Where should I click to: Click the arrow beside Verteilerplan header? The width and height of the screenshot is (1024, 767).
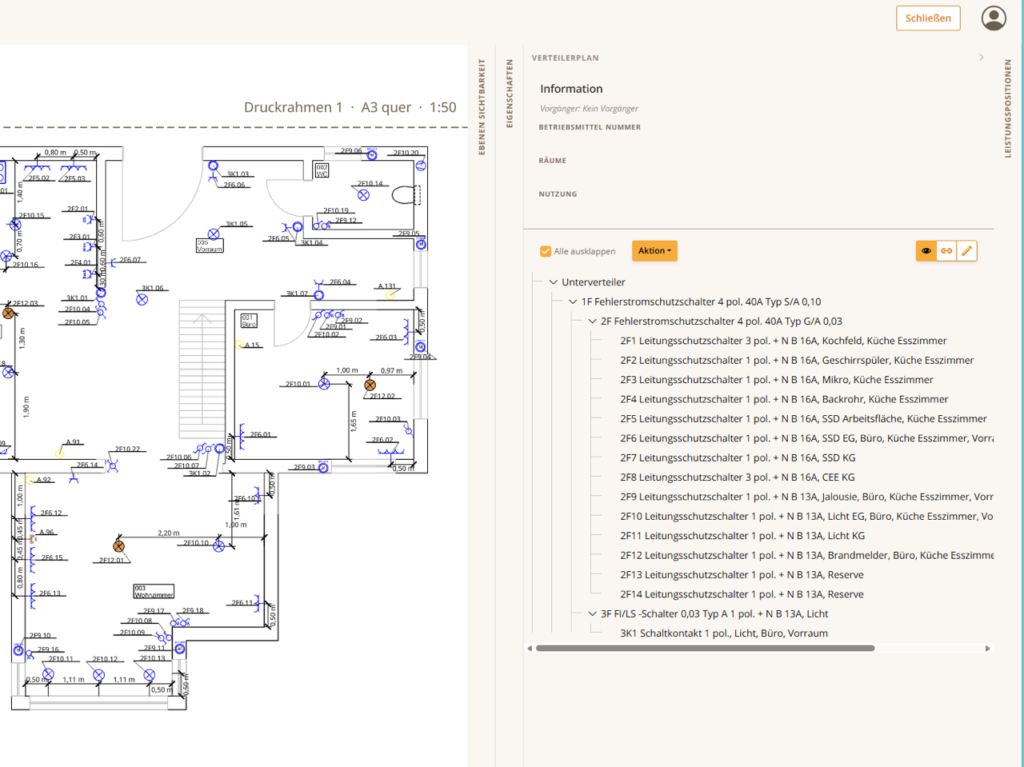click(x=981, y=57)
